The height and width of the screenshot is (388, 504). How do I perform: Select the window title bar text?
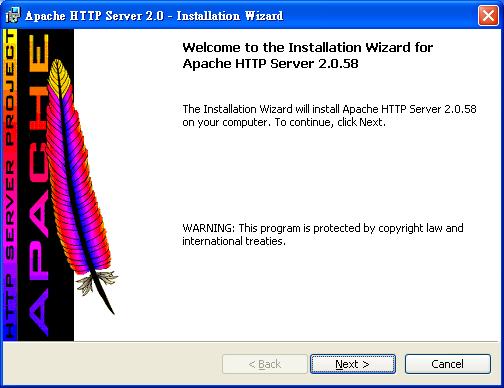click(x=154, y=16)
